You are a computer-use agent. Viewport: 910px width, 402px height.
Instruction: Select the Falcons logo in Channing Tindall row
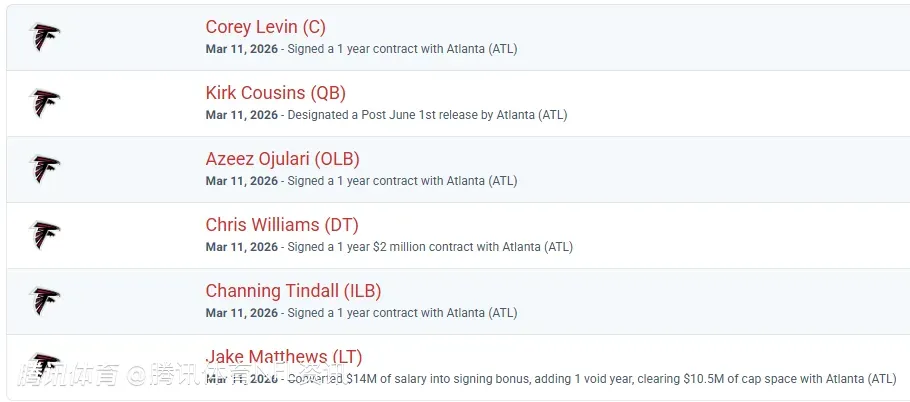coord(45,301)
